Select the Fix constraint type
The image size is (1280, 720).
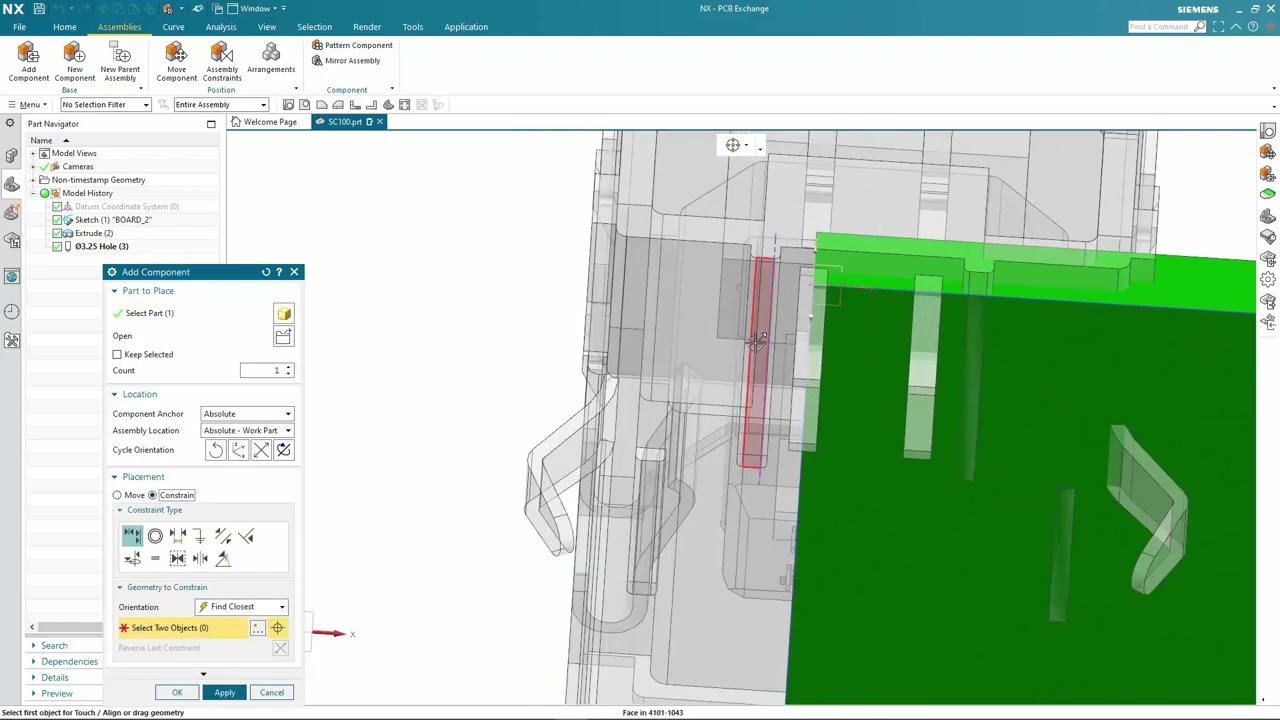[x=200, y=536]
